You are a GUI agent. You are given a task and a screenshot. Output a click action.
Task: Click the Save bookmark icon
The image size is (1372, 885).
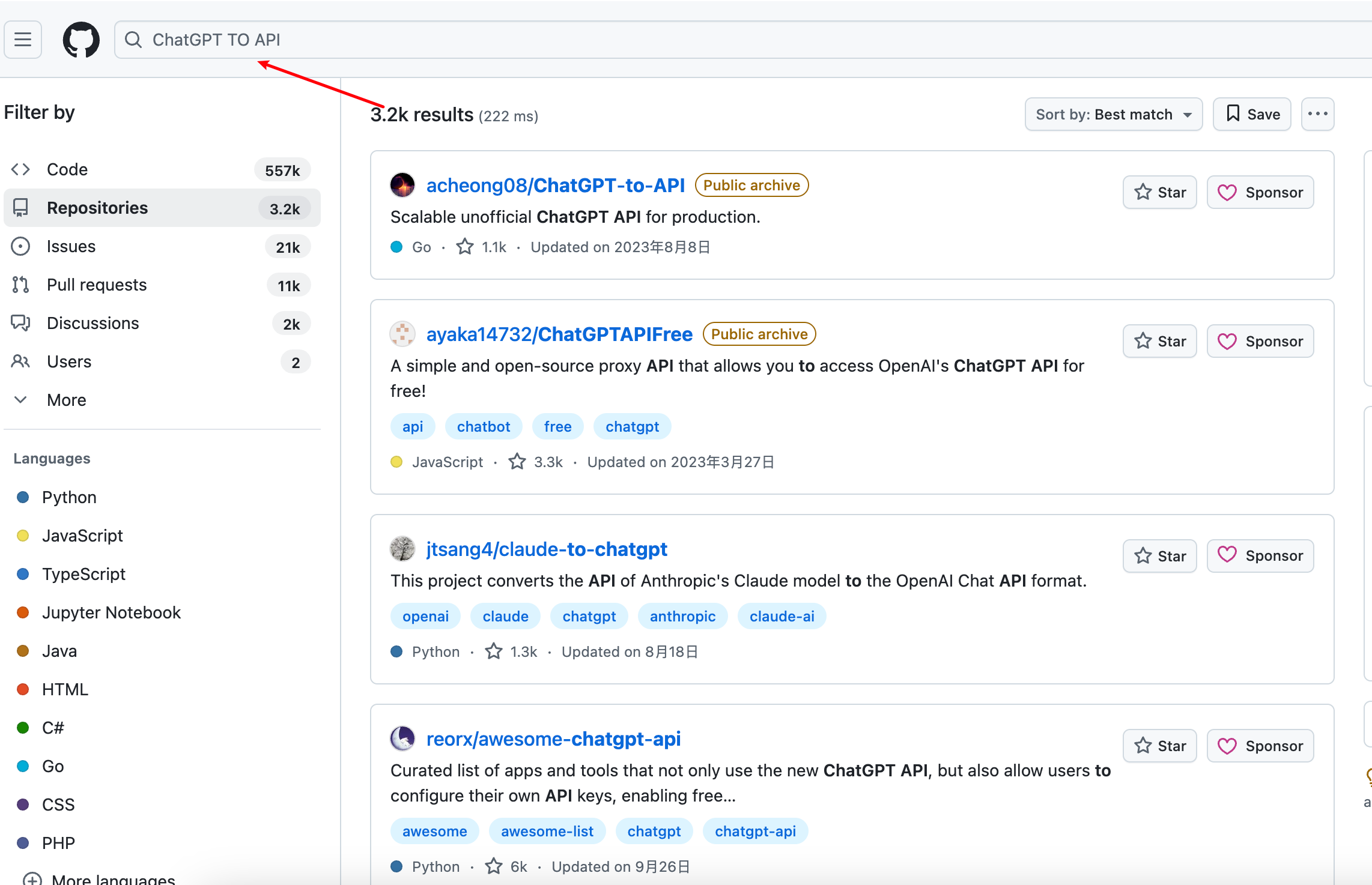1233,114
